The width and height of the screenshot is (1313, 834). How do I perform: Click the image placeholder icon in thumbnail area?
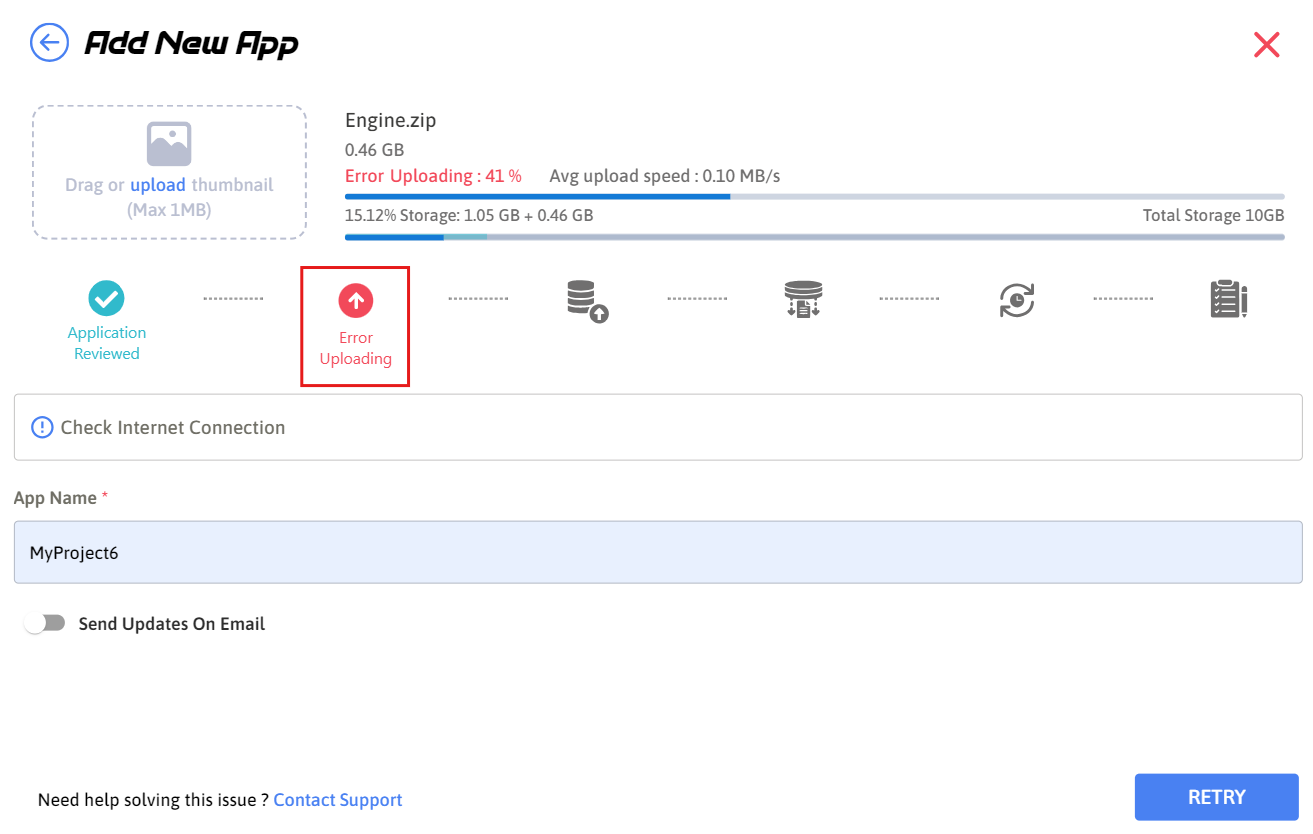pyautogui.click(x=169, y=144)
